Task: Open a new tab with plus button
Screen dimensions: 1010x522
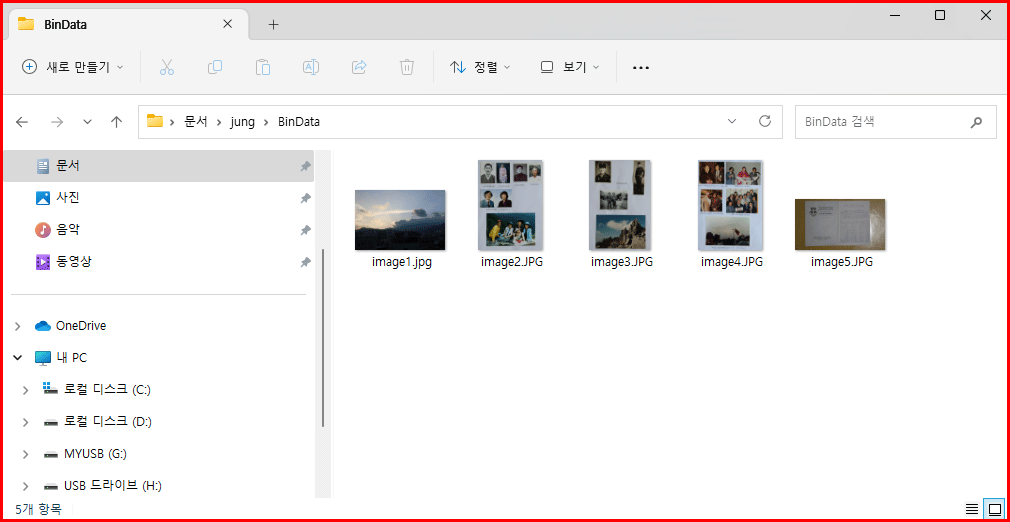Action: coord(274,24)
